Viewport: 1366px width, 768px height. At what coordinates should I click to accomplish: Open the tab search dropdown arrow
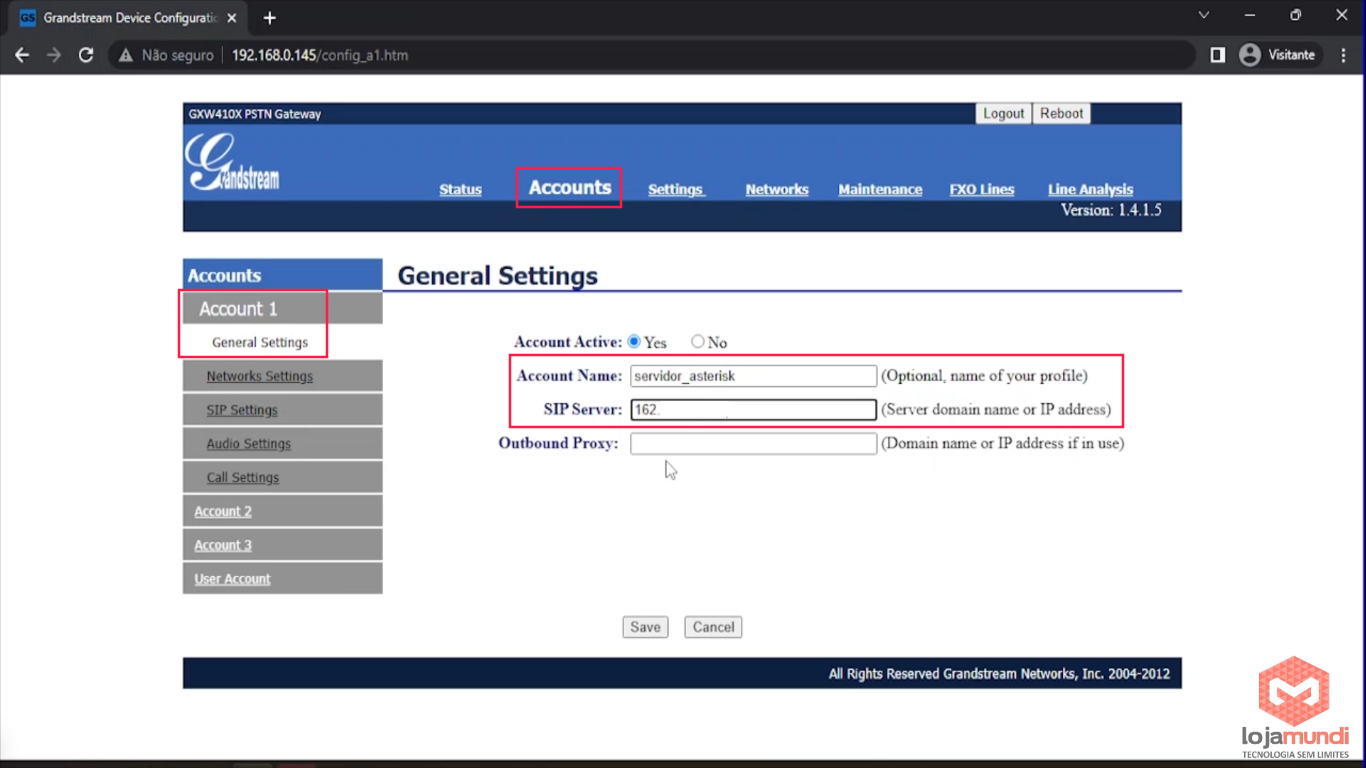pos(1204,16)
